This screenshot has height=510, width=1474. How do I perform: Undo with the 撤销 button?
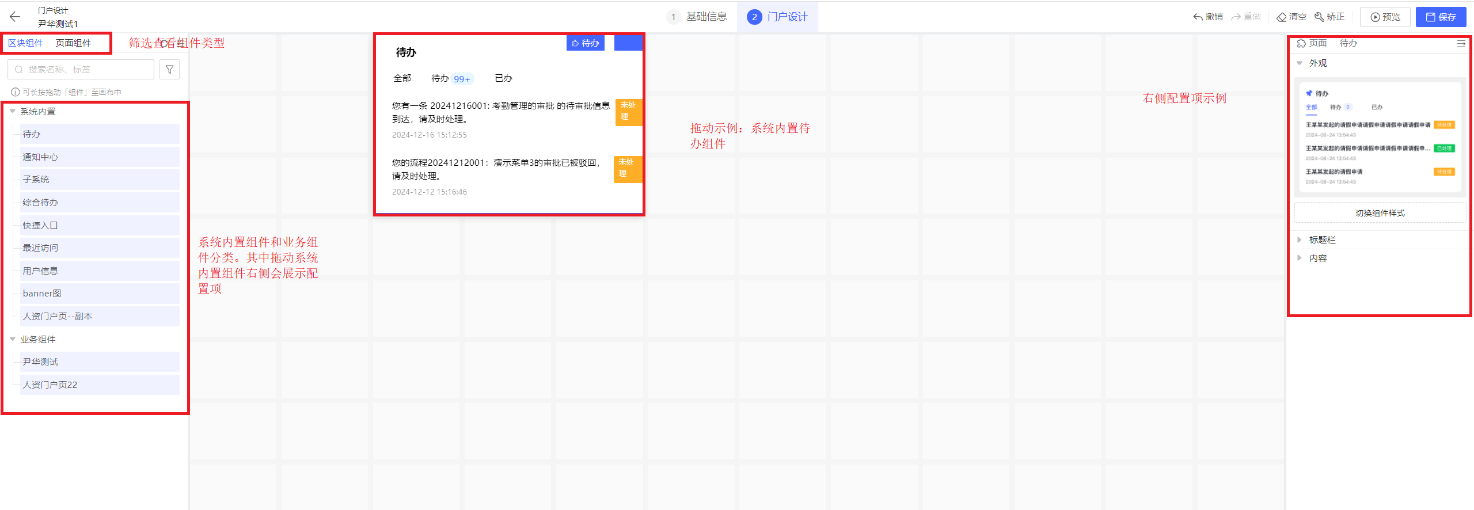point(1208,17)
